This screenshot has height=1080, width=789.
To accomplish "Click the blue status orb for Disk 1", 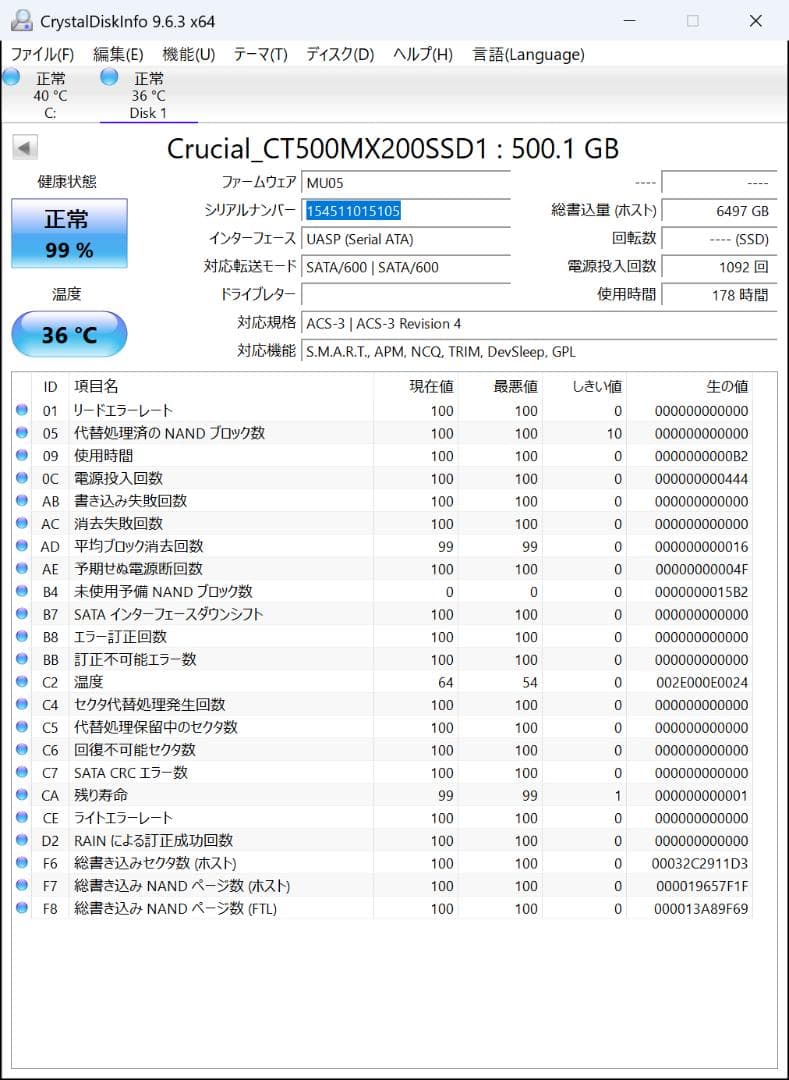I will (109, 77).
